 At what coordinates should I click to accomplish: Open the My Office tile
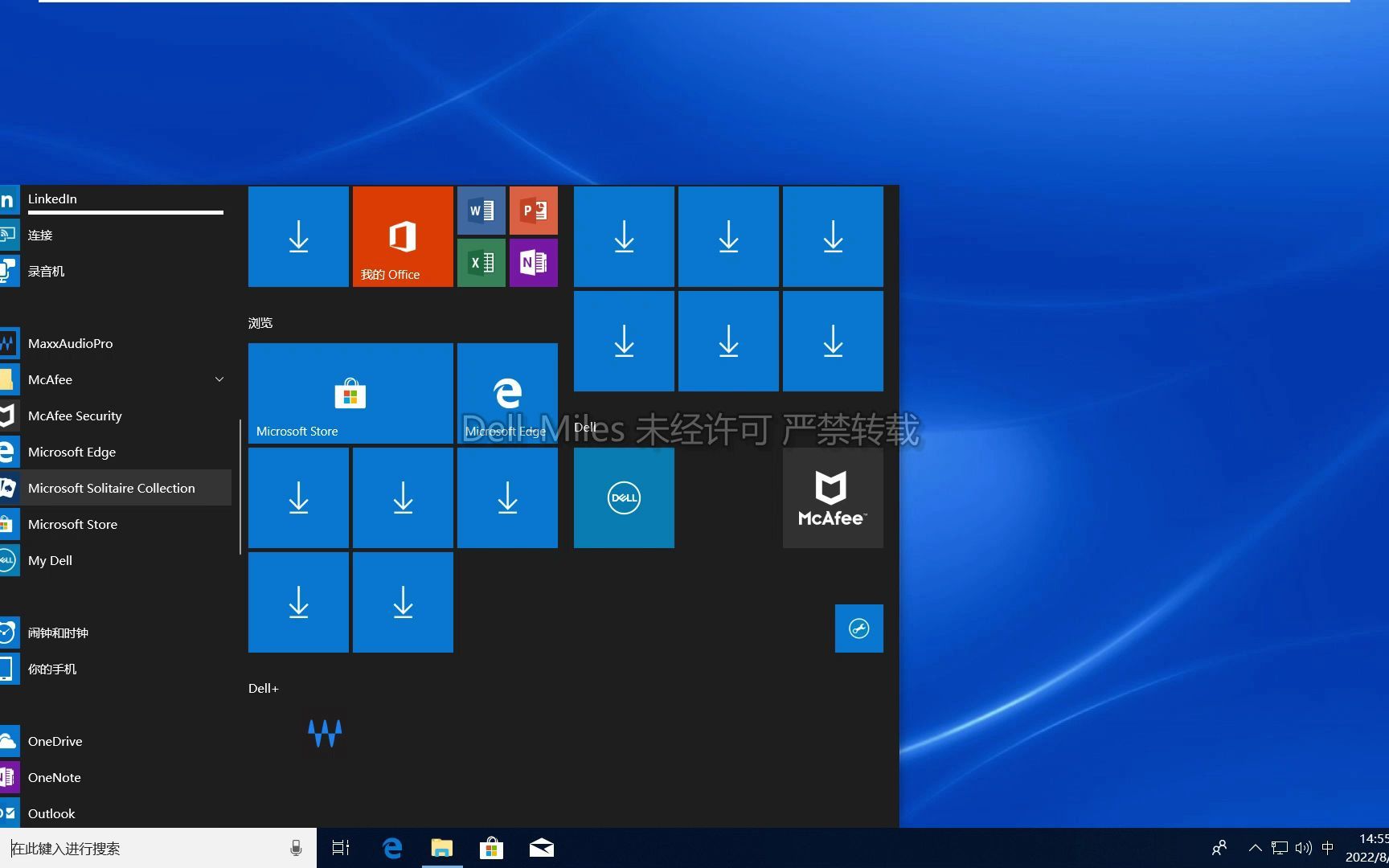point(403,236)
